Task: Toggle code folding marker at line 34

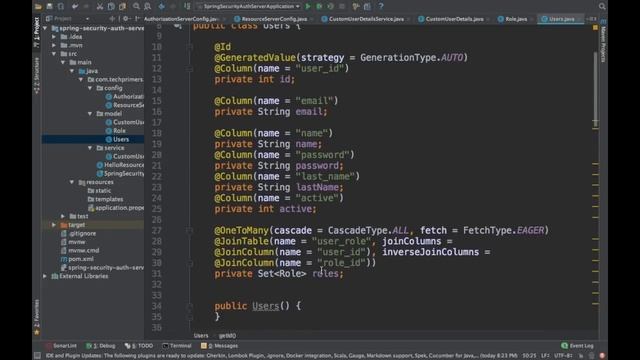Action: coord(190,306)
